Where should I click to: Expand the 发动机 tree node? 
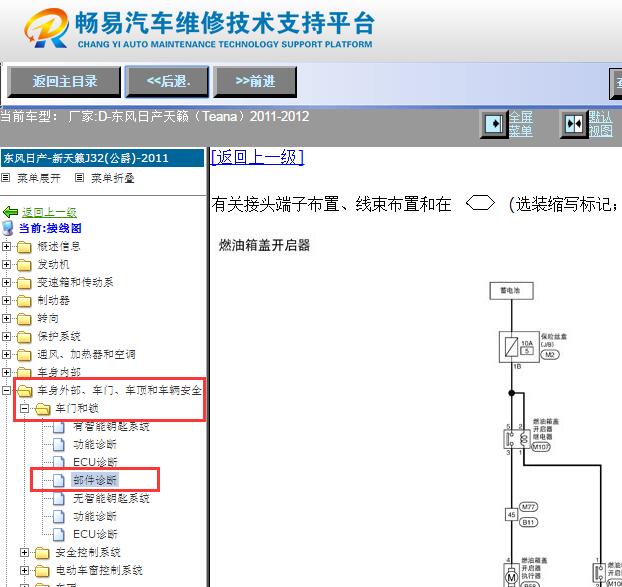point(6,264)
